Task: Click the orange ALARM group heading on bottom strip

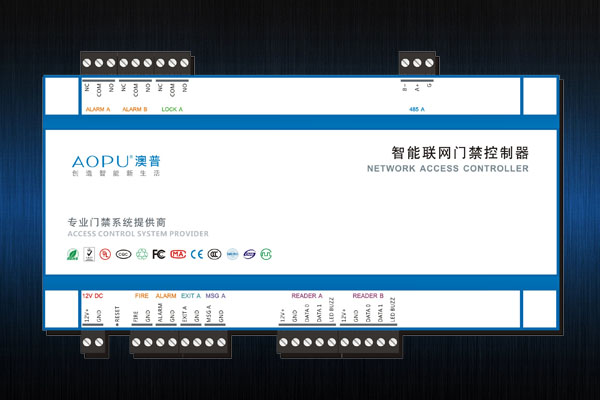Action: pos(166,296)
